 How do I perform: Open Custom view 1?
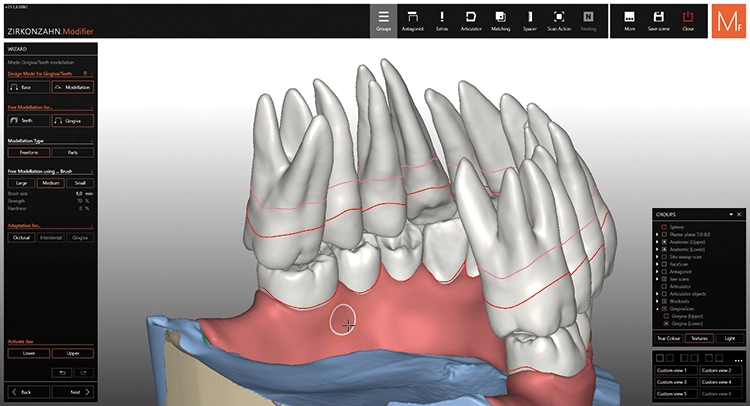(x=676, y=370)
